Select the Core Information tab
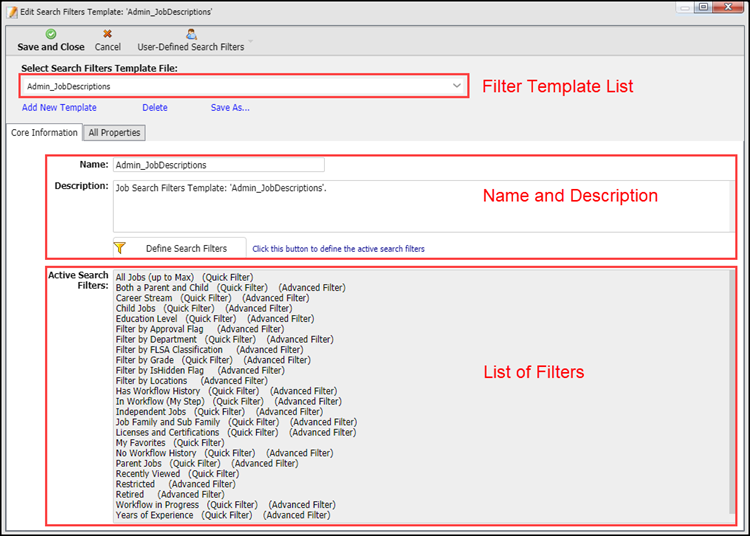Image resolution: width=750 pixels, height=536 pixels. [x=44, y=132]
